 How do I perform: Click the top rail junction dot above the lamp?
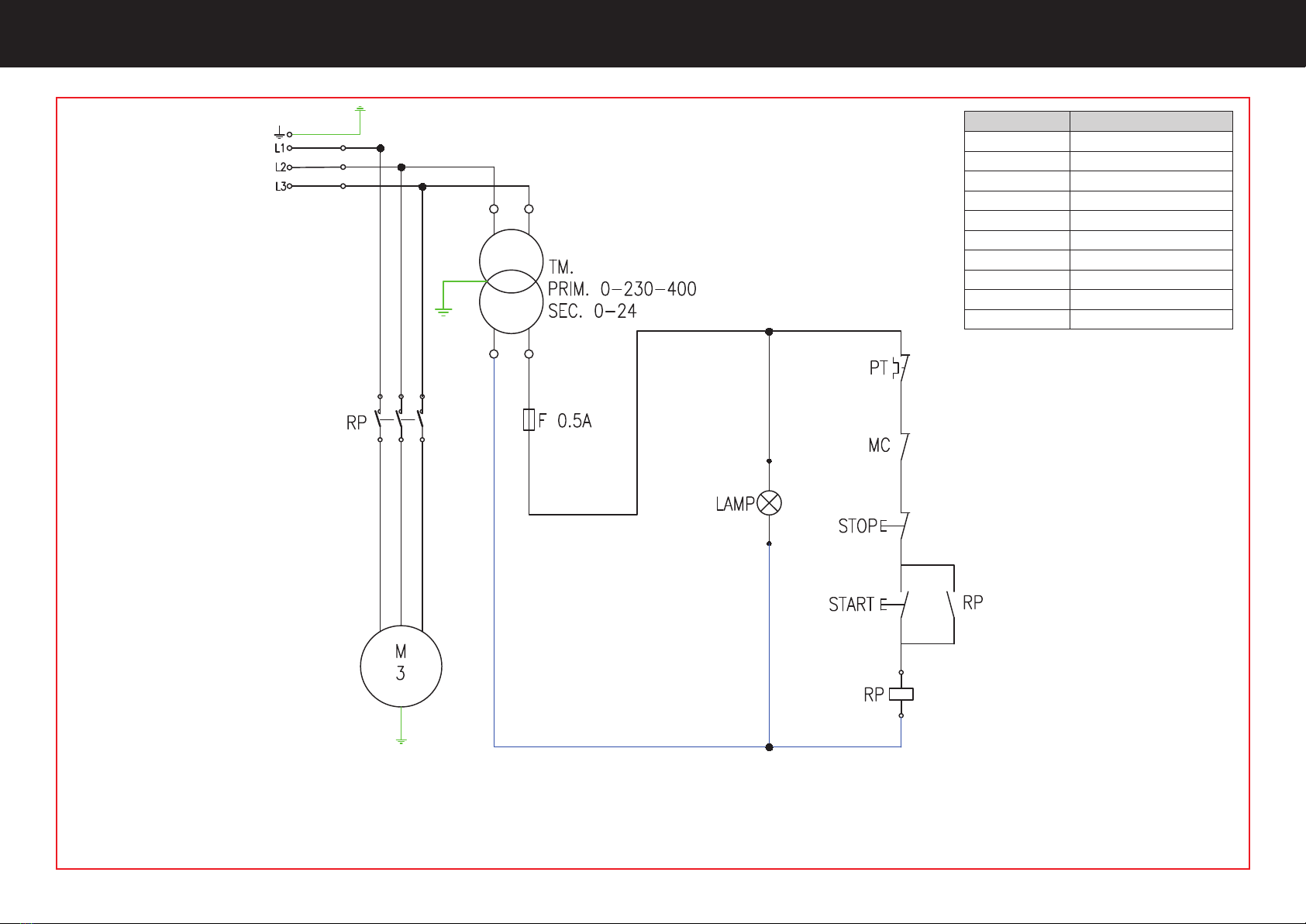pos(769,331)
